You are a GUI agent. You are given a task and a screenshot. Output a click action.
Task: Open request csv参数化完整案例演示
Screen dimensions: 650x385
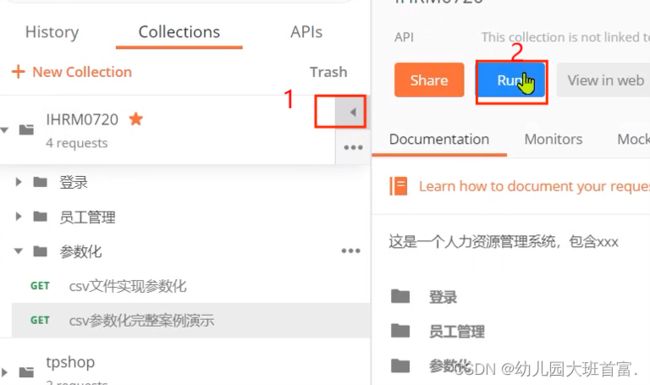(x=142, y=320)
